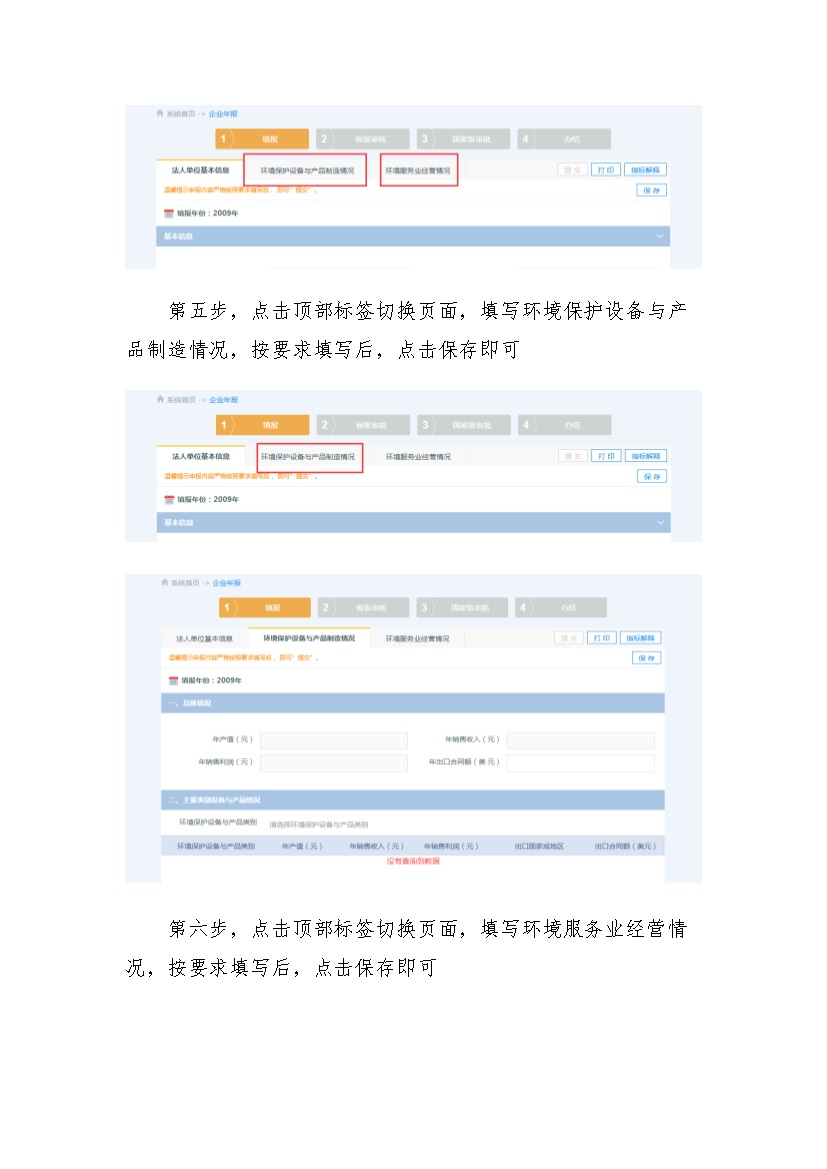The image size is (827, 1169).
Task: Collapse the 基本信息 section in the top screenshot
Action: tap(659, 237)
